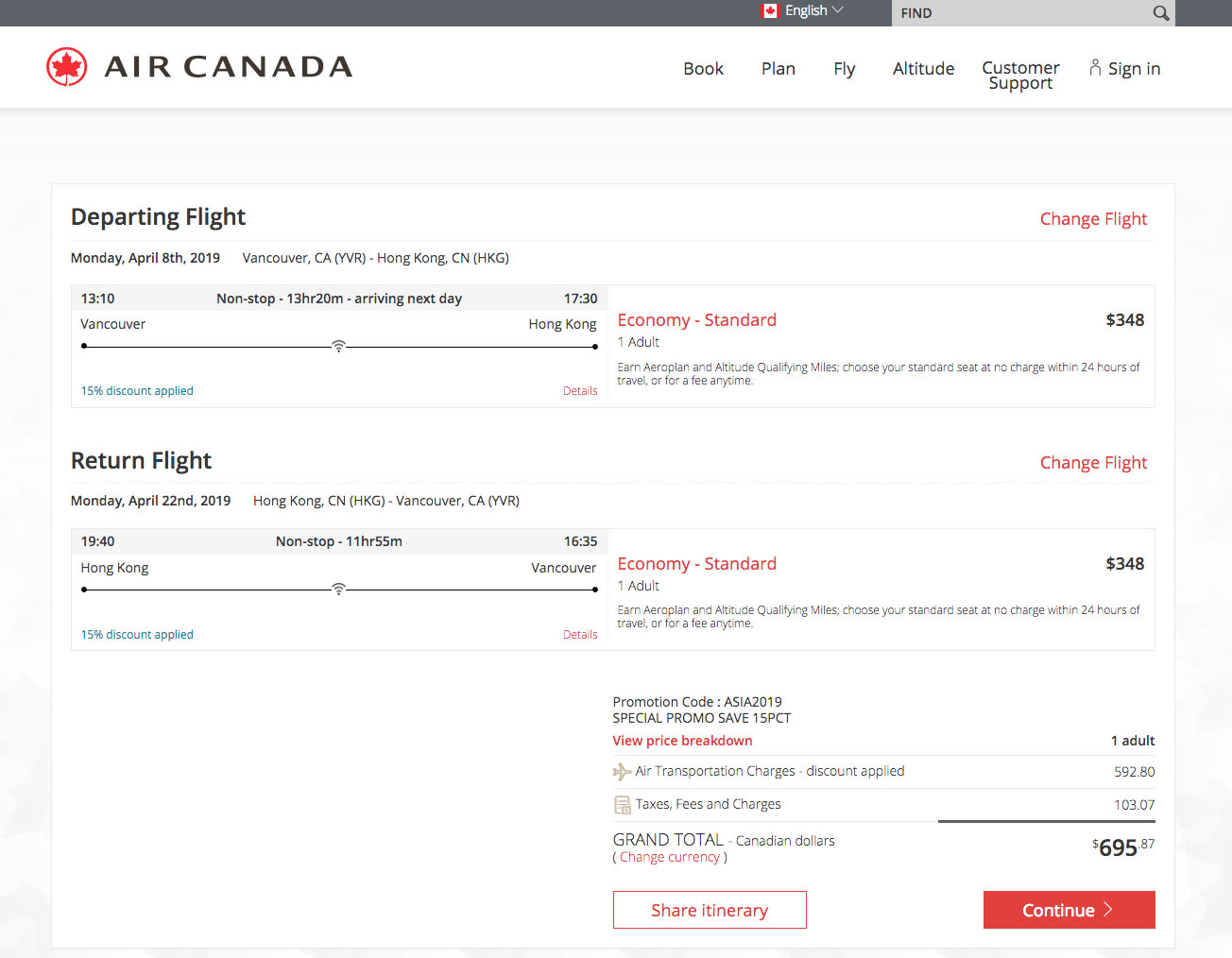Open Details for the departing flight

click(579, 390)
